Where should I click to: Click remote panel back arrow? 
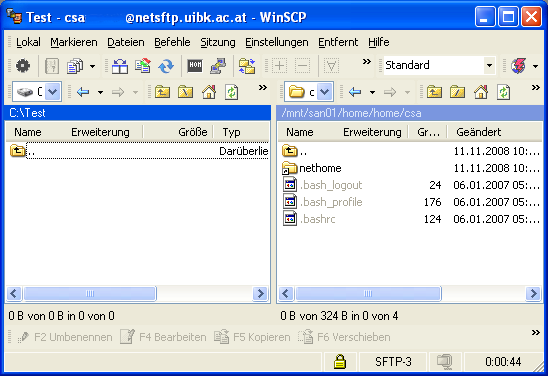(355, 92)
